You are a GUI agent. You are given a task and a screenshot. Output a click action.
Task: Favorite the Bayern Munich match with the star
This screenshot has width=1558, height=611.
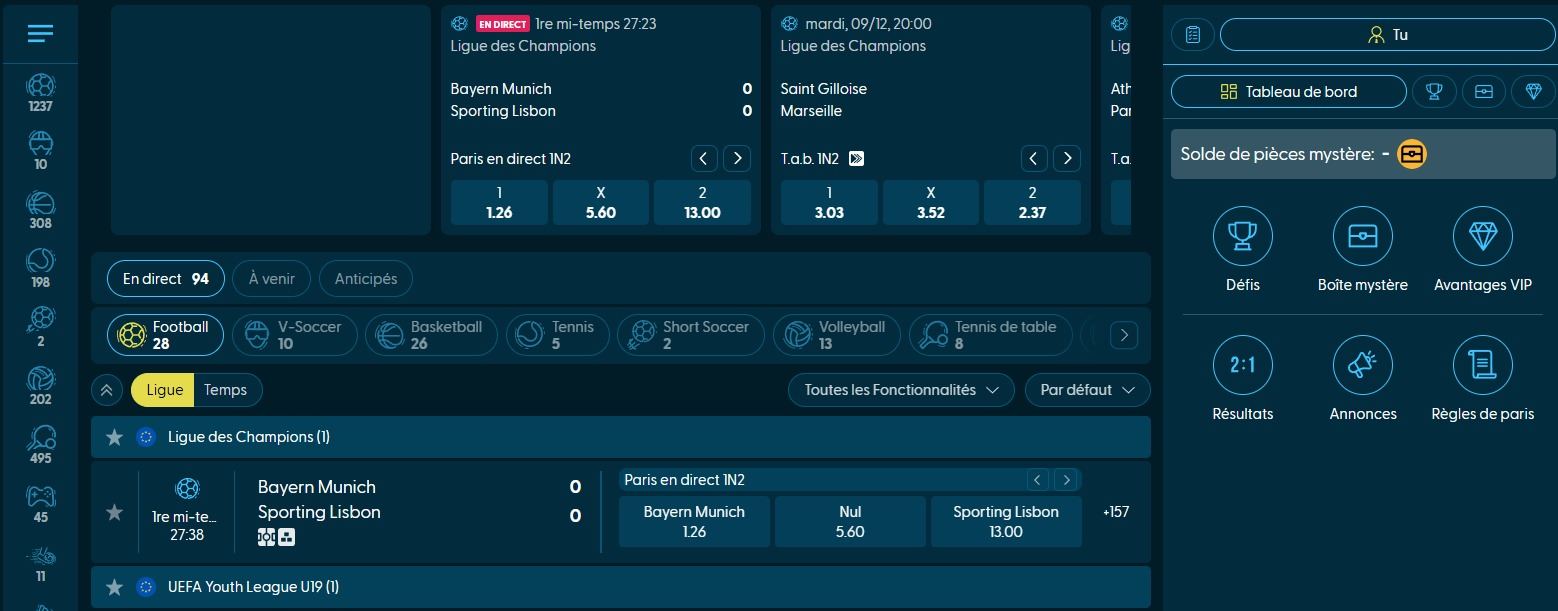114,511
